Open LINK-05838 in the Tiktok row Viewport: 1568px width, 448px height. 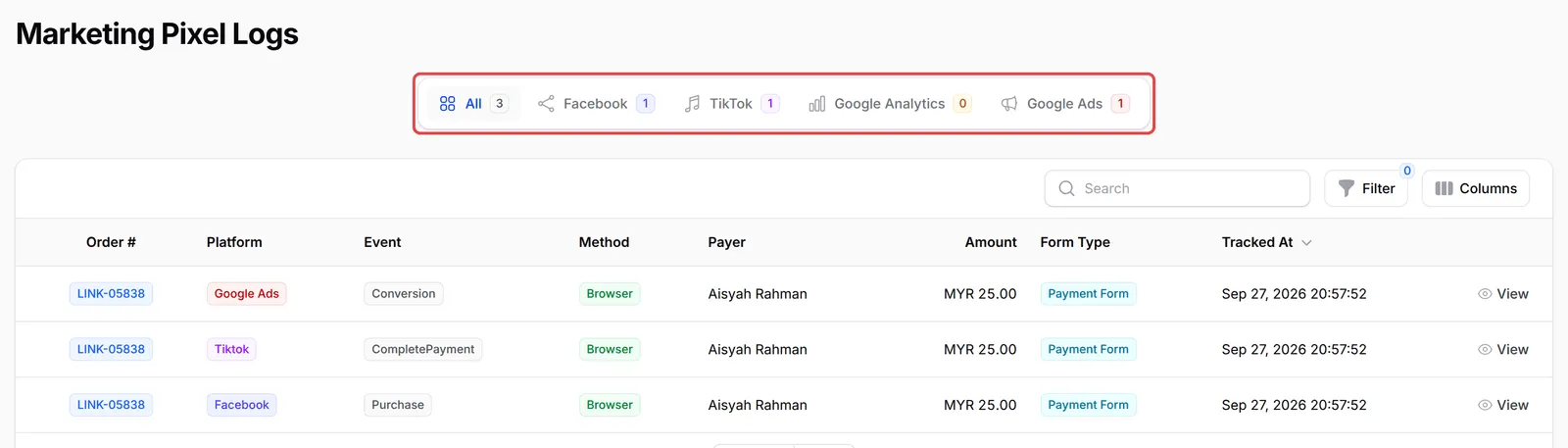point(111,350)
